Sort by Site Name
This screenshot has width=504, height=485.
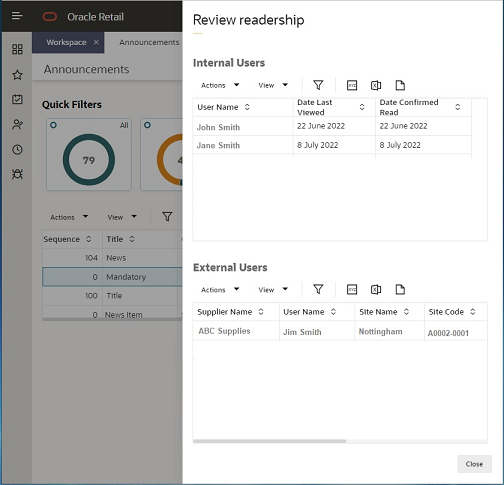(406, 312)
